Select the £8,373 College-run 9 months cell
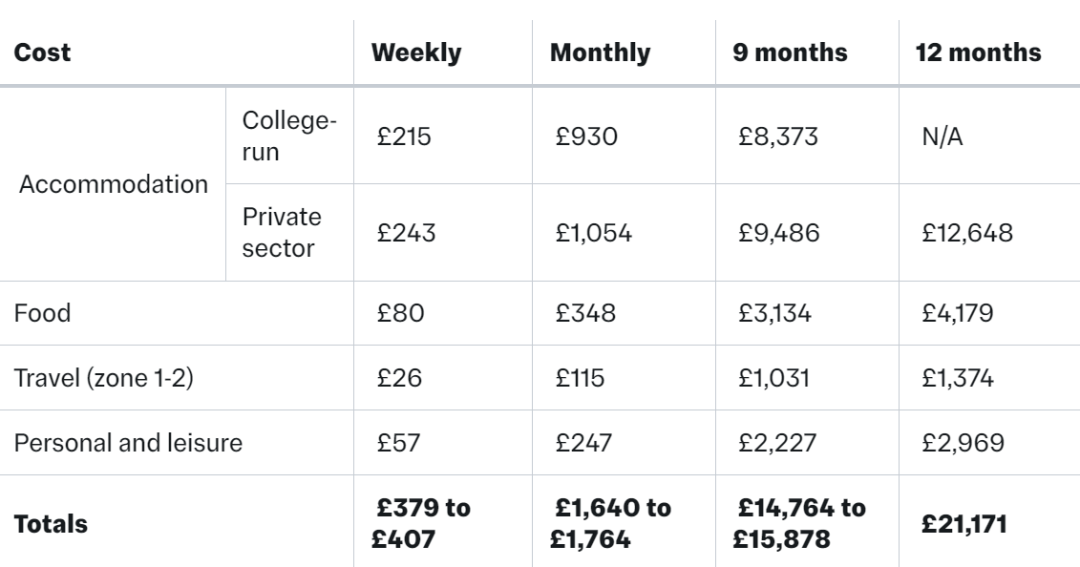 [777, 137]
